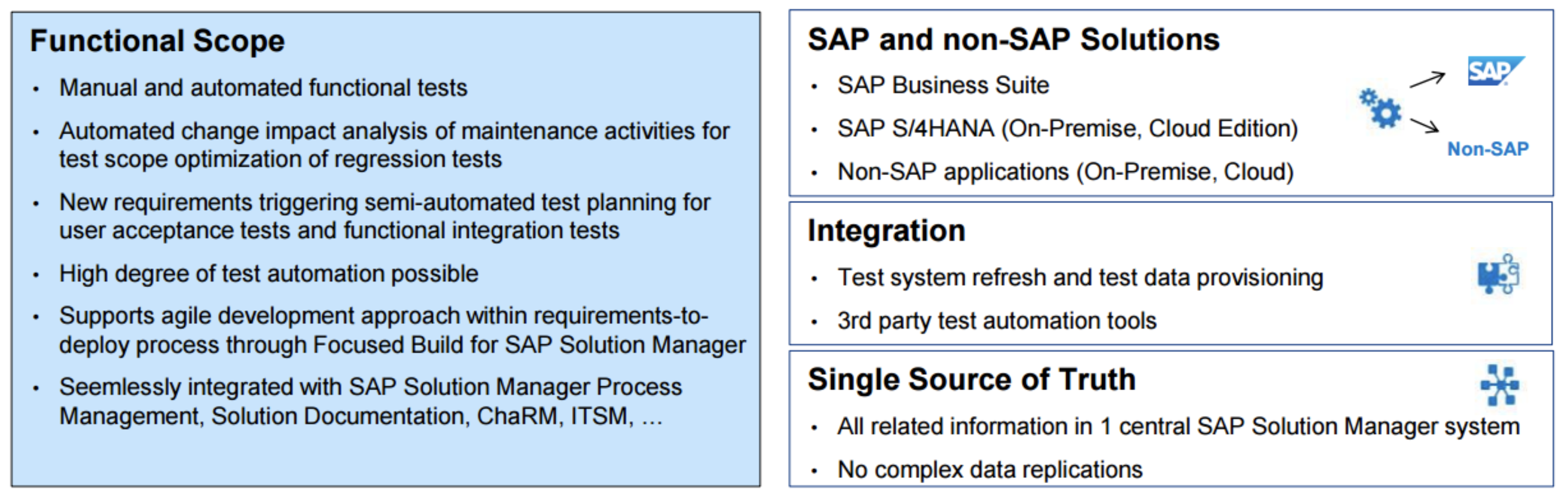Click Manual and automated functional tests line
The image size is (1568, 500).
tap(263, 88)
